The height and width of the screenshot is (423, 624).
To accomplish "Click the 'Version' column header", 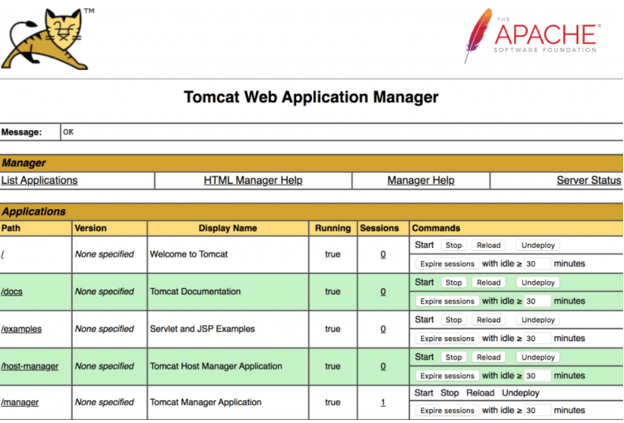I will (90, 228).
